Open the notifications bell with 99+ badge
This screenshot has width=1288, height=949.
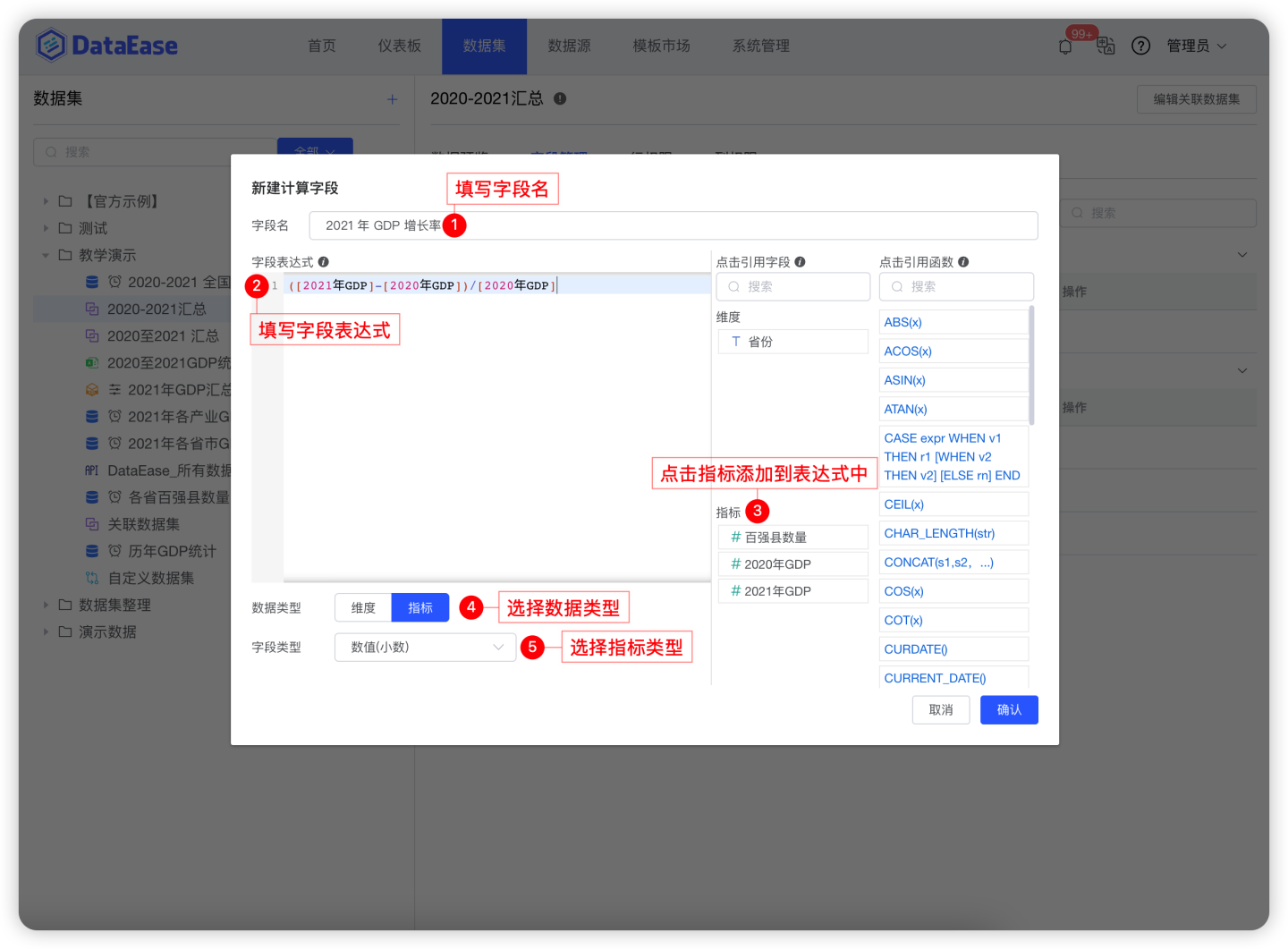click(1065, 46)
